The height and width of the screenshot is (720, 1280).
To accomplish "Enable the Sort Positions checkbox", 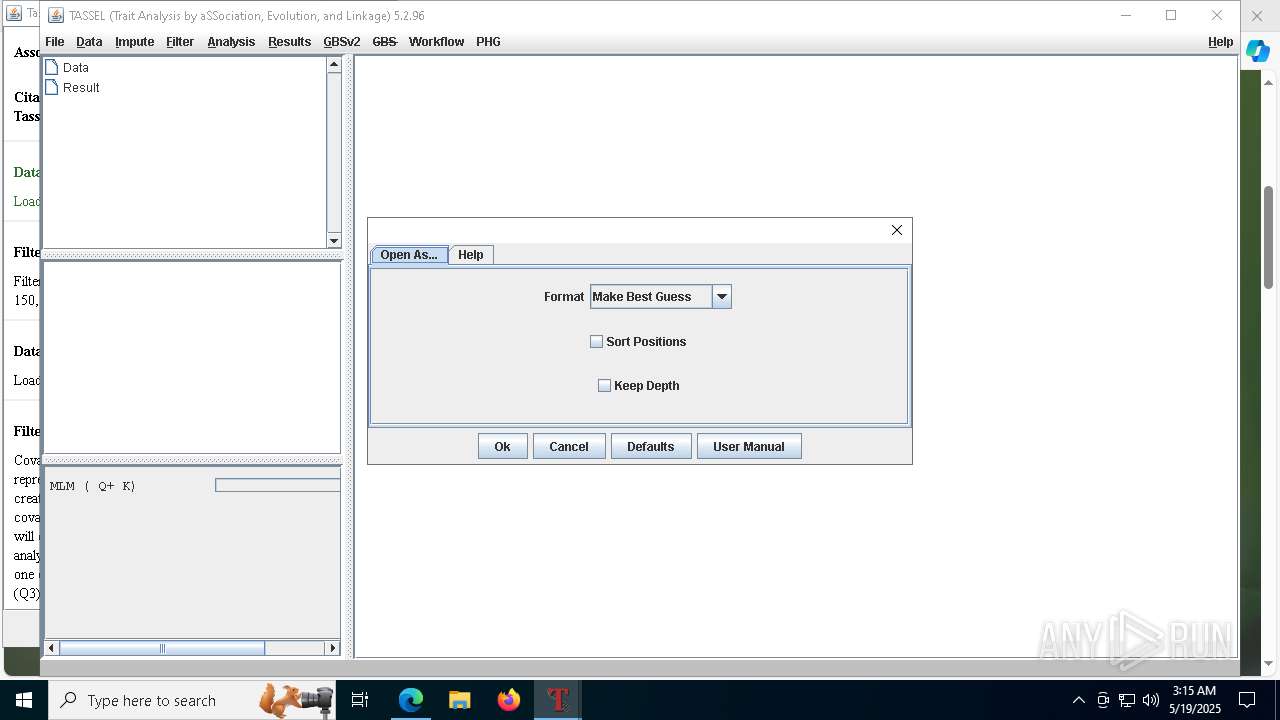I will point(597,341).
